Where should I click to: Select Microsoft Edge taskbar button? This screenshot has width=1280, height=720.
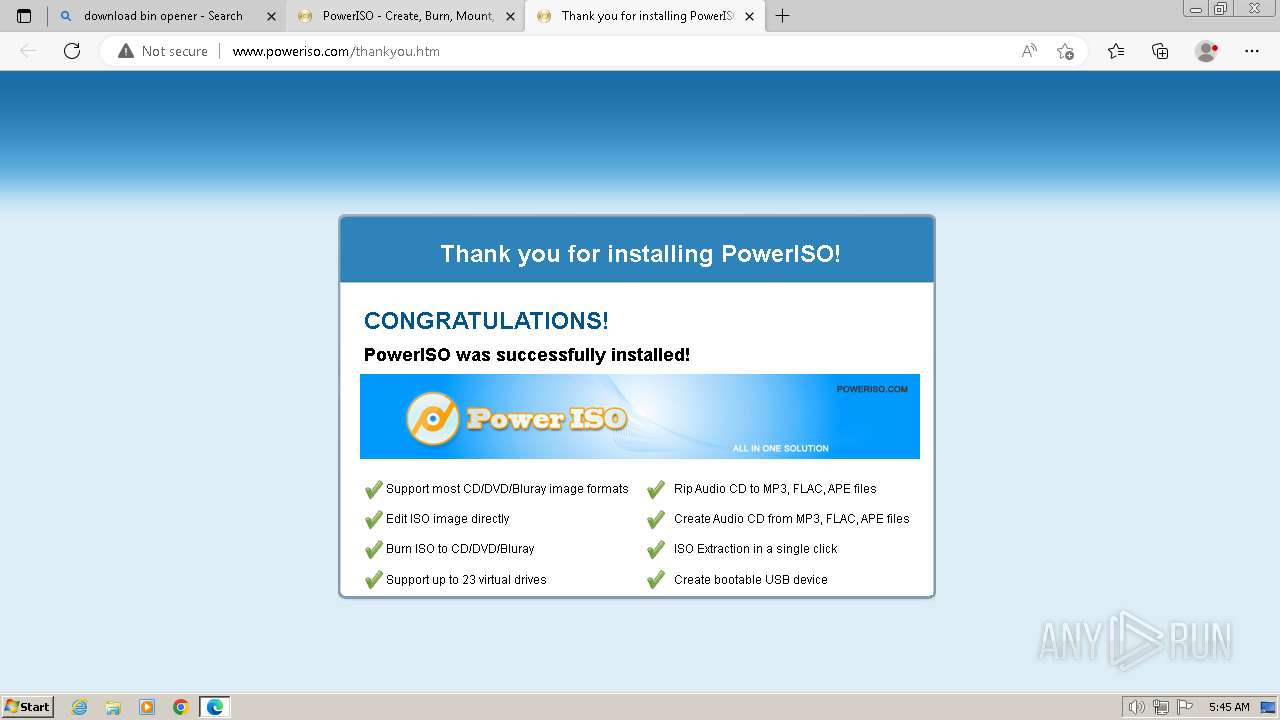coord(215,707)
